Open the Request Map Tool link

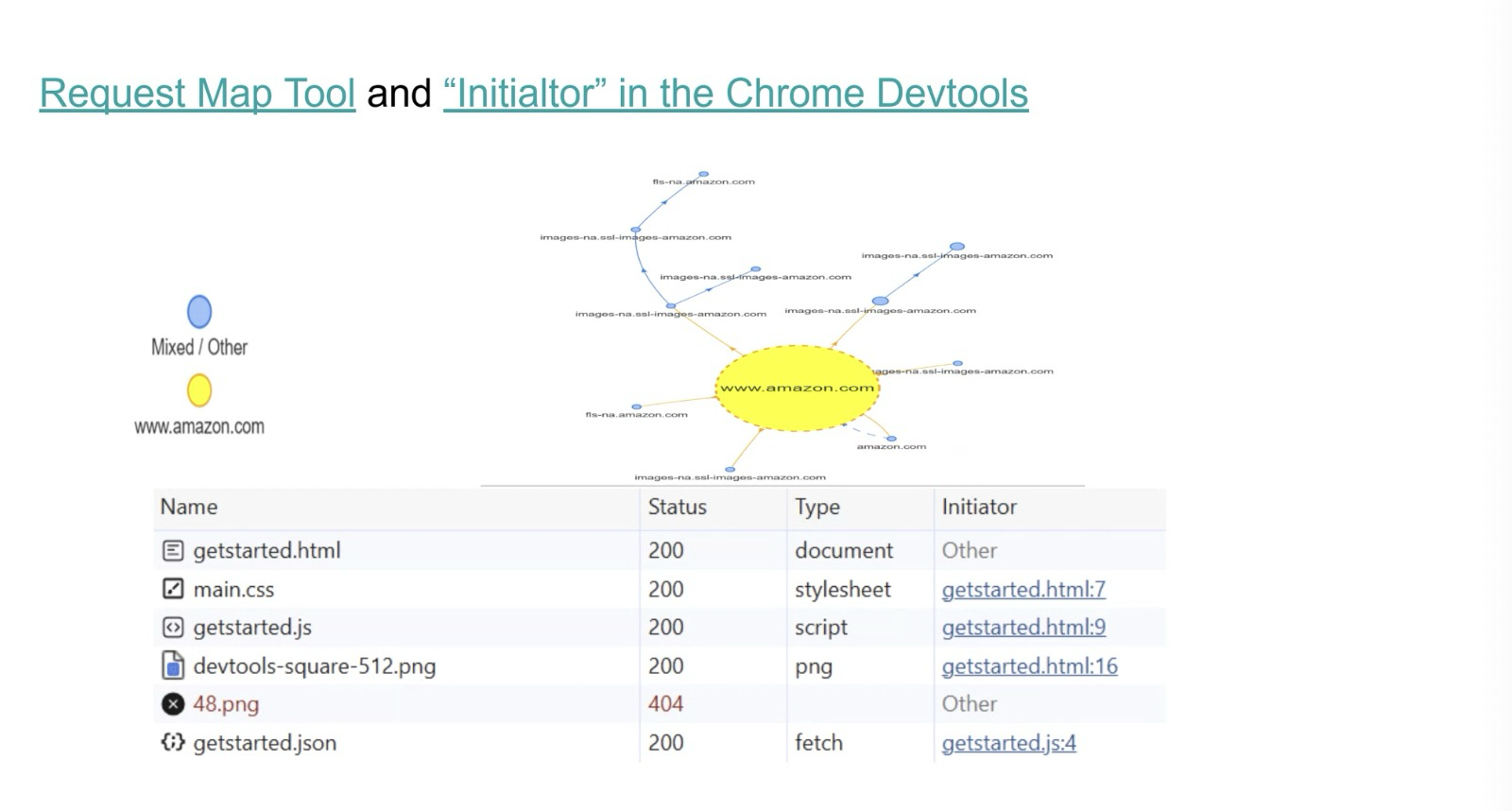coord(198,94)
